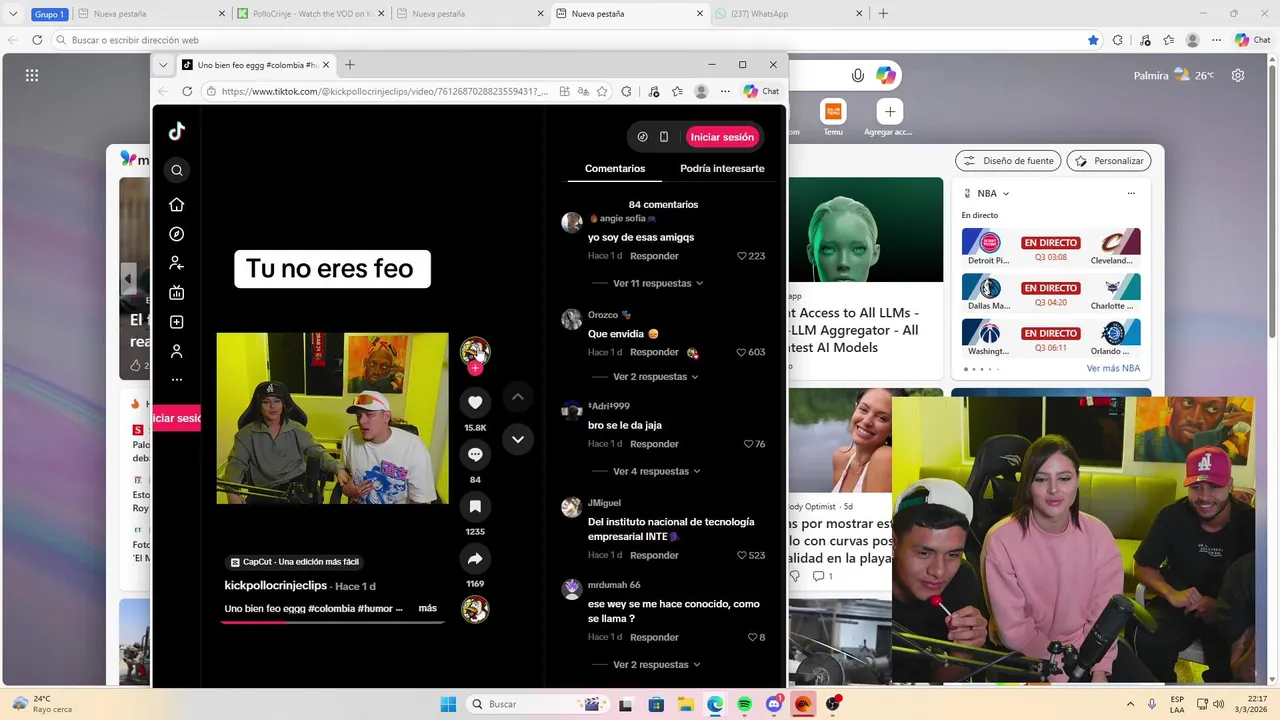Viewport: 1280px width, 720px height.
Task: Click Responder on JMiguel's comment
Action: (654, 555)
